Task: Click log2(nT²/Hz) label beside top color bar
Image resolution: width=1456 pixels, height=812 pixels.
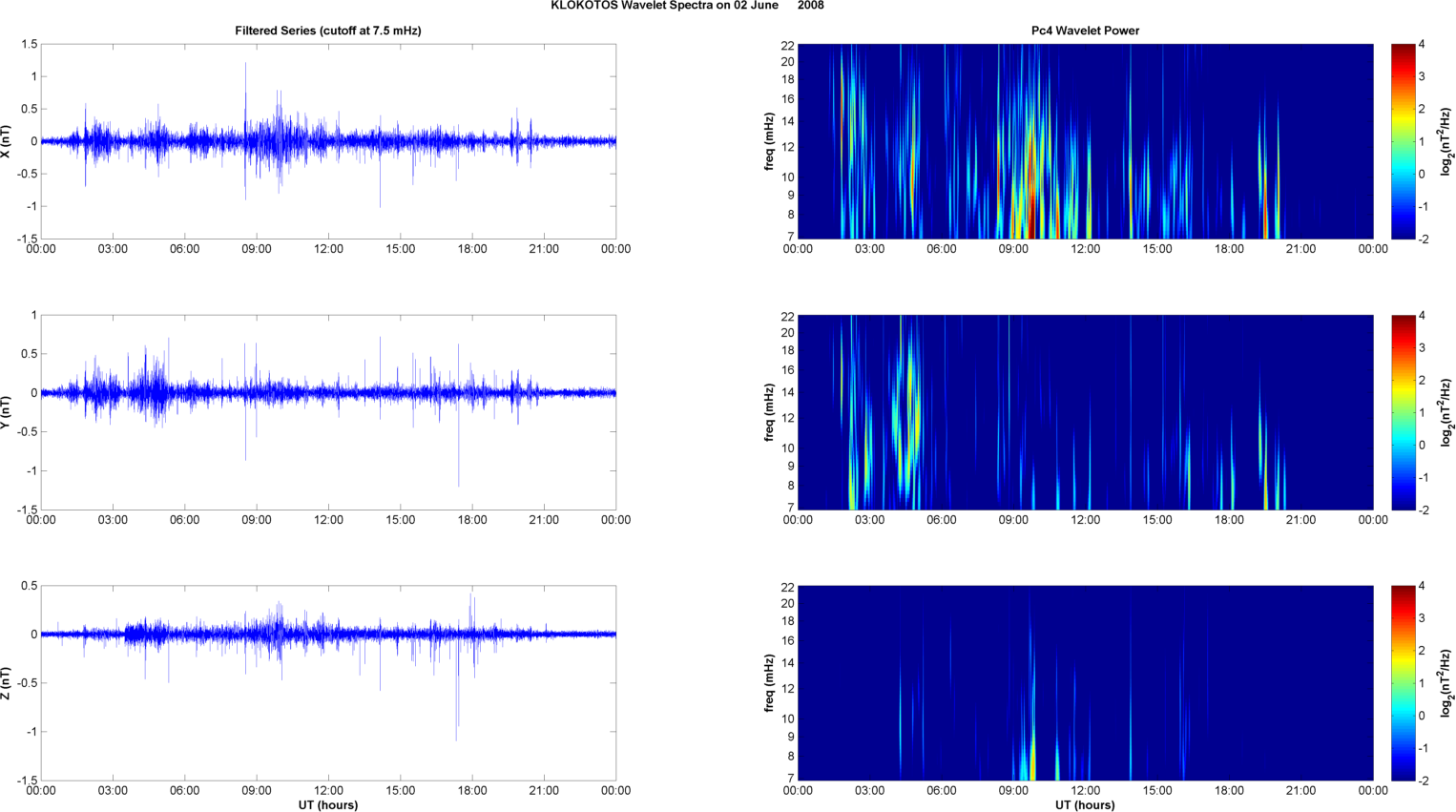Action: 1447,142
